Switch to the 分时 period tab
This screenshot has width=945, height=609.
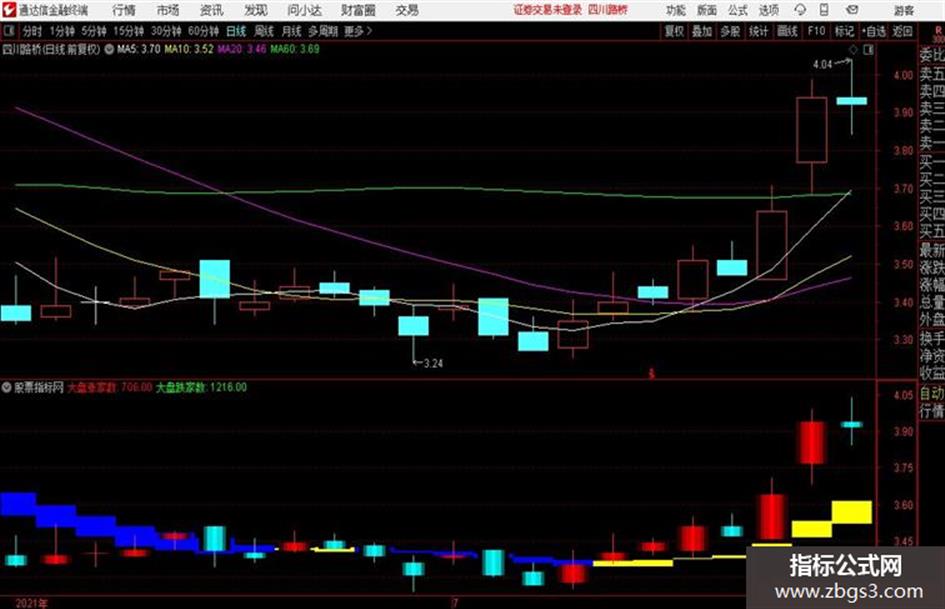click(x=32, y=31)
